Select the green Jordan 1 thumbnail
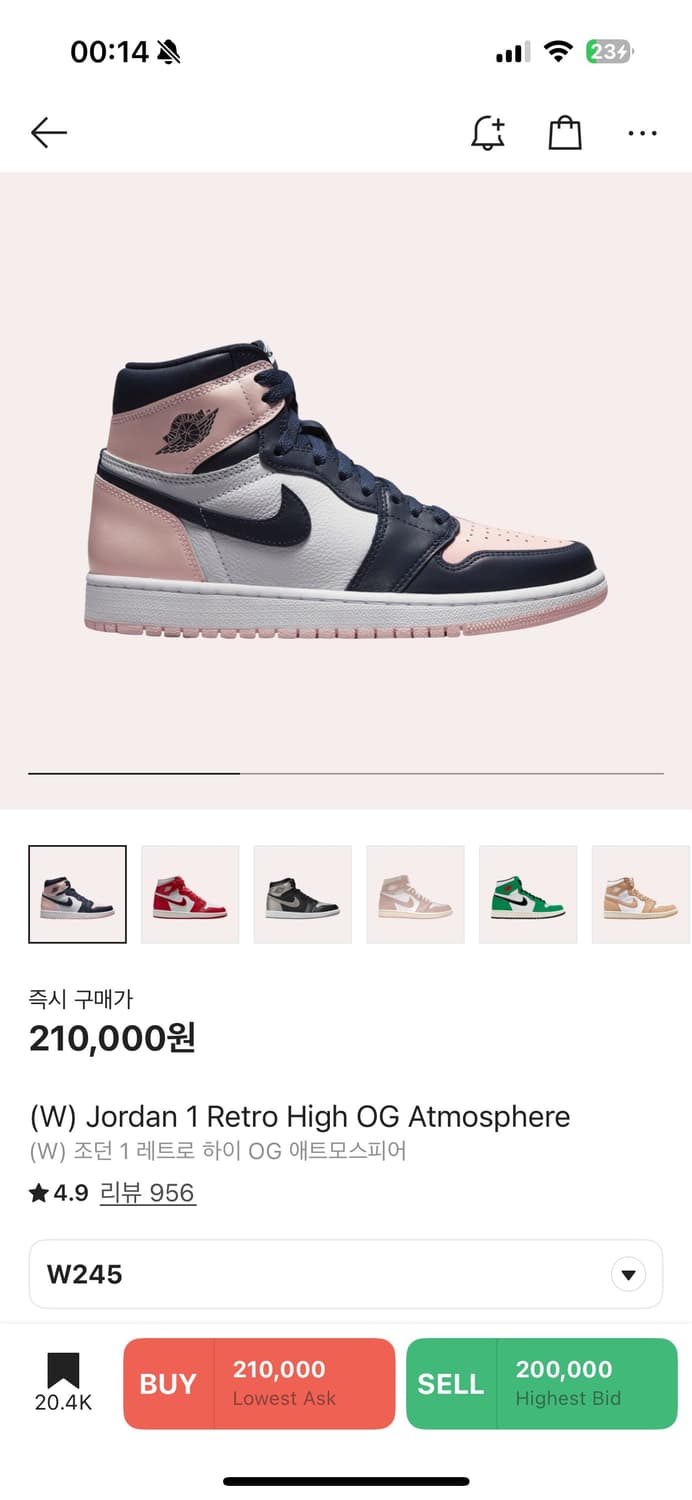692x1500 pixels. click(x=528, y=894)
